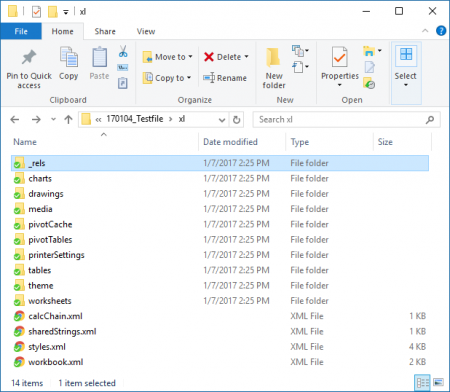Go up one folder level arrow

(x=68, y=119)
